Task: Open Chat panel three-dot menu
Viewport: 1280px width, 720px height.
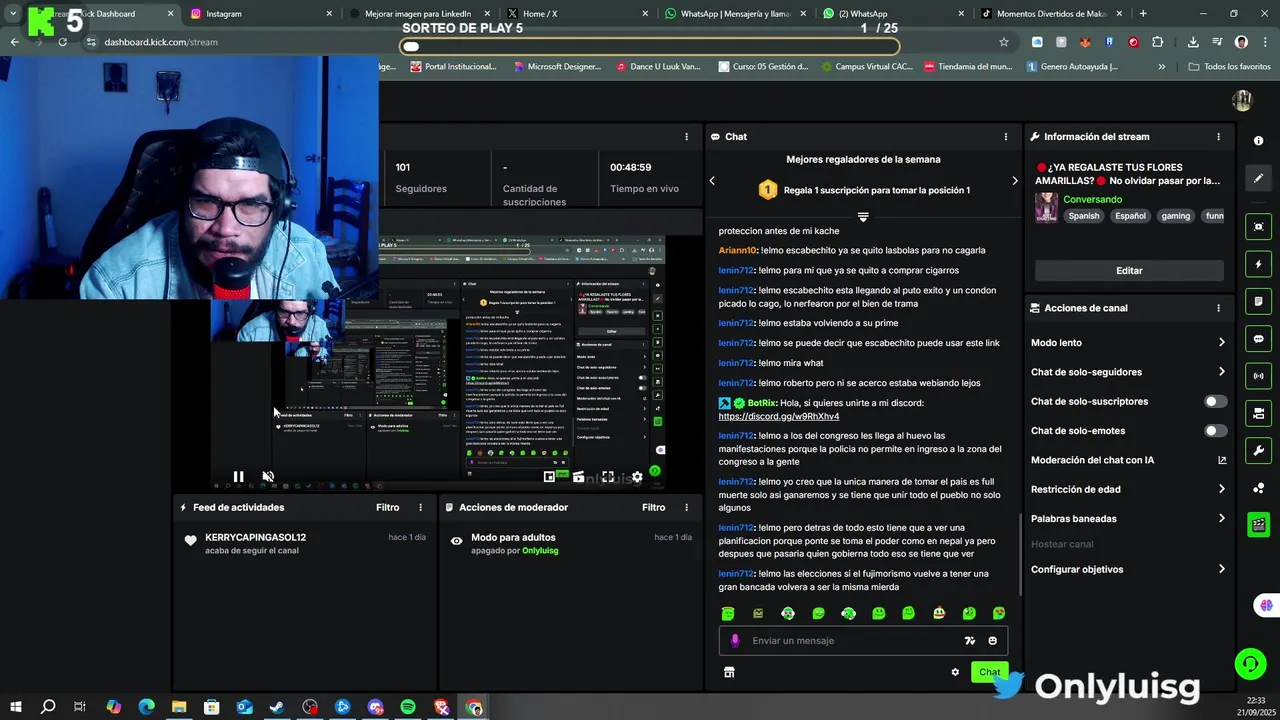Action: pyautogui.click(x=1006, y=137)
